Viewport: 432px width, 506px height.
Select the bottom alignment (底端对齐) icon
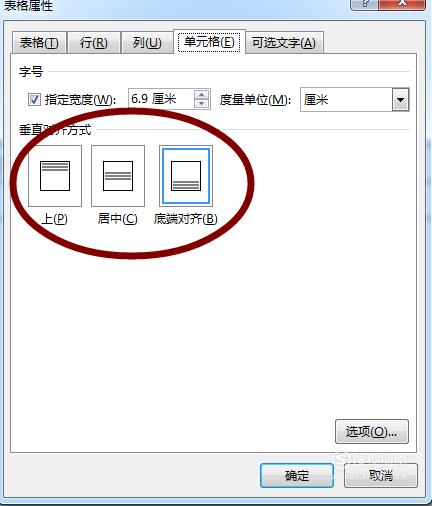pos(186,176)
